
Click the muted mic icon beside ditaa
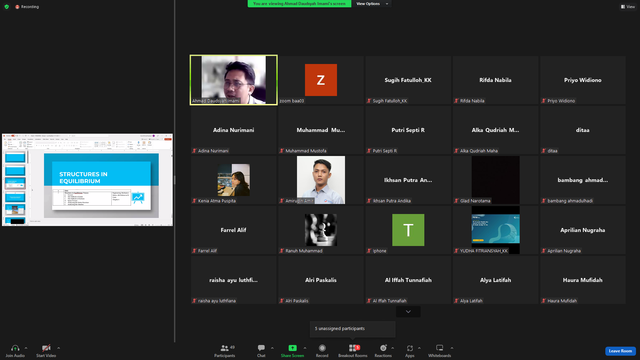[x=544, y=151]
